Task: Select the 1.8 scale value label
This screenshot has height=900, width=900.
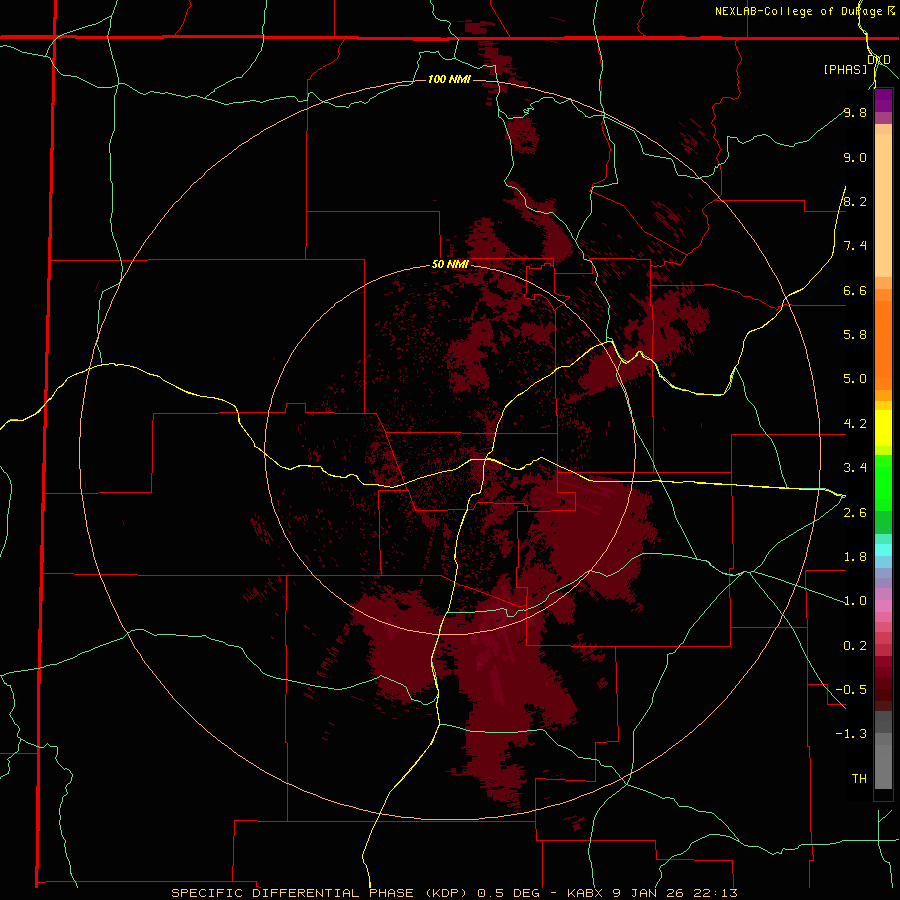Action: coord(855,557)
